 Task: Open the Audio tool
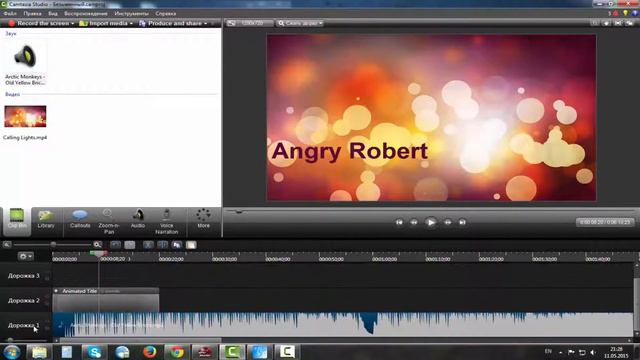pos(138,220)
